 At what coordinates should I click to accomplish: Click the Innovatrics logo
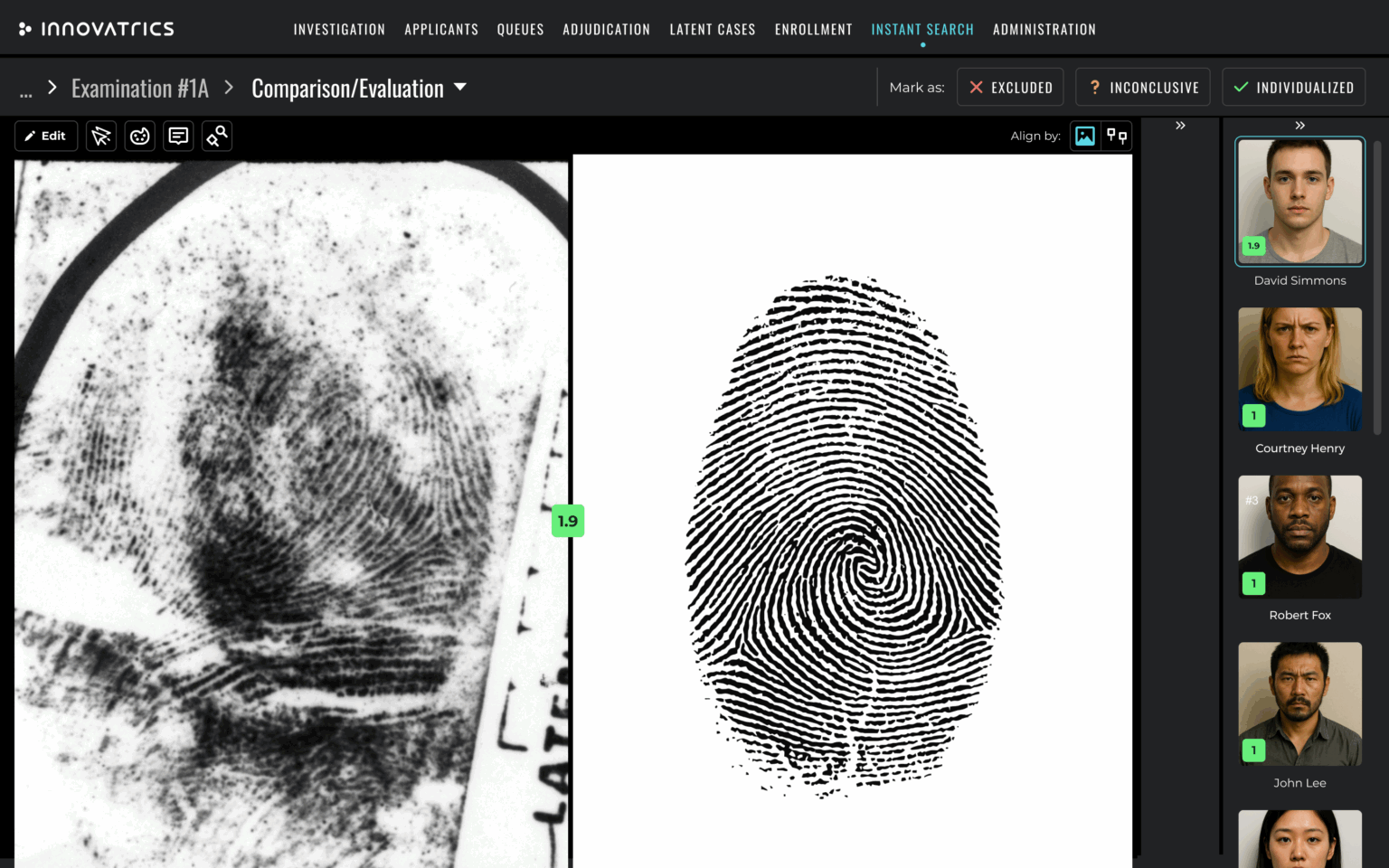(x=96, y=27)
